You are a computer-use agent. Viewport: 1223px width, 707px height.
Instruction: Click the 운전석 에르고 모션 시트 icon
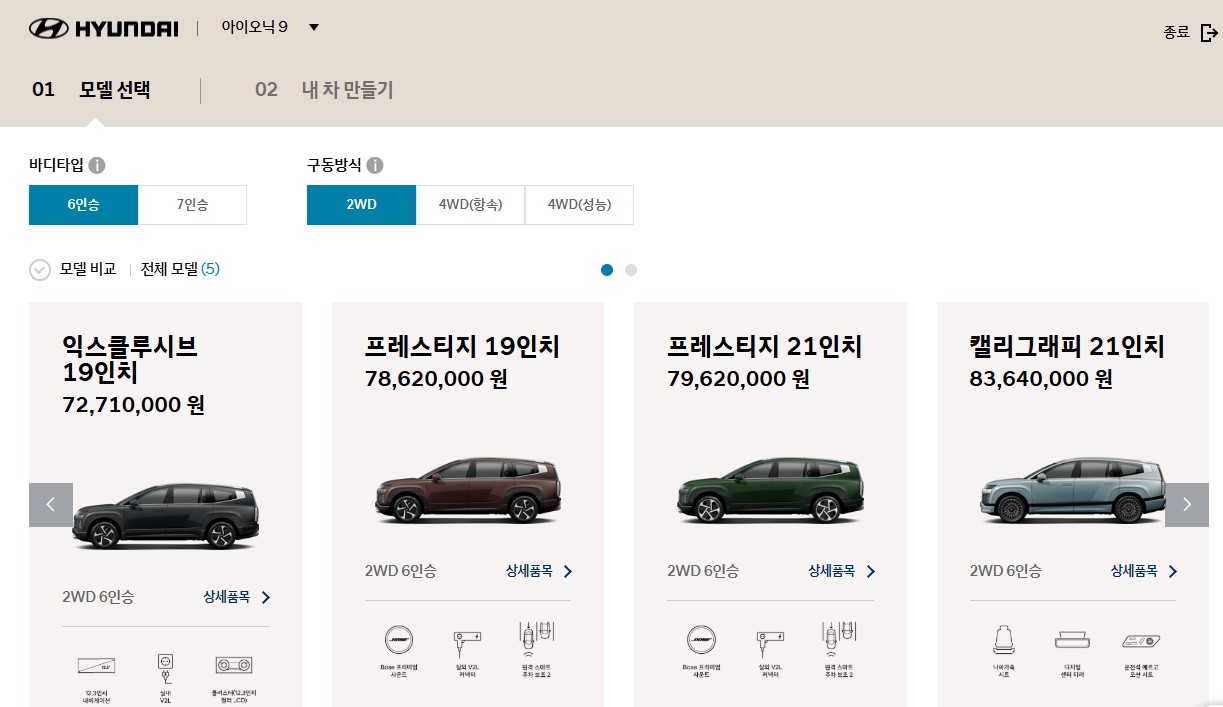point(1141,640)
